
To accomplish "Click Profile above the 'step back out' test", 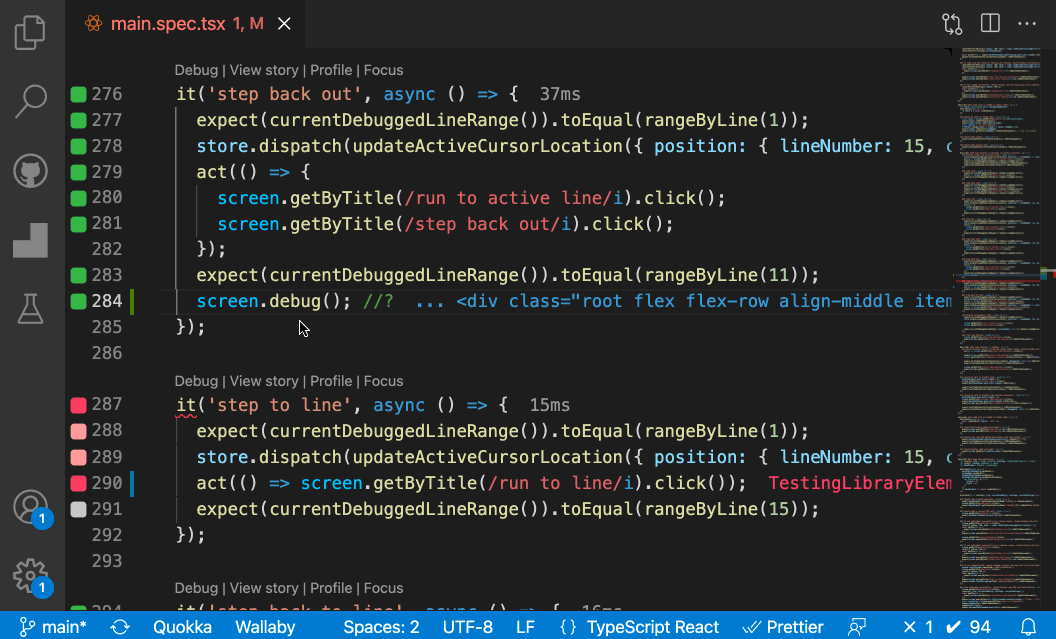I will [331, 70].
